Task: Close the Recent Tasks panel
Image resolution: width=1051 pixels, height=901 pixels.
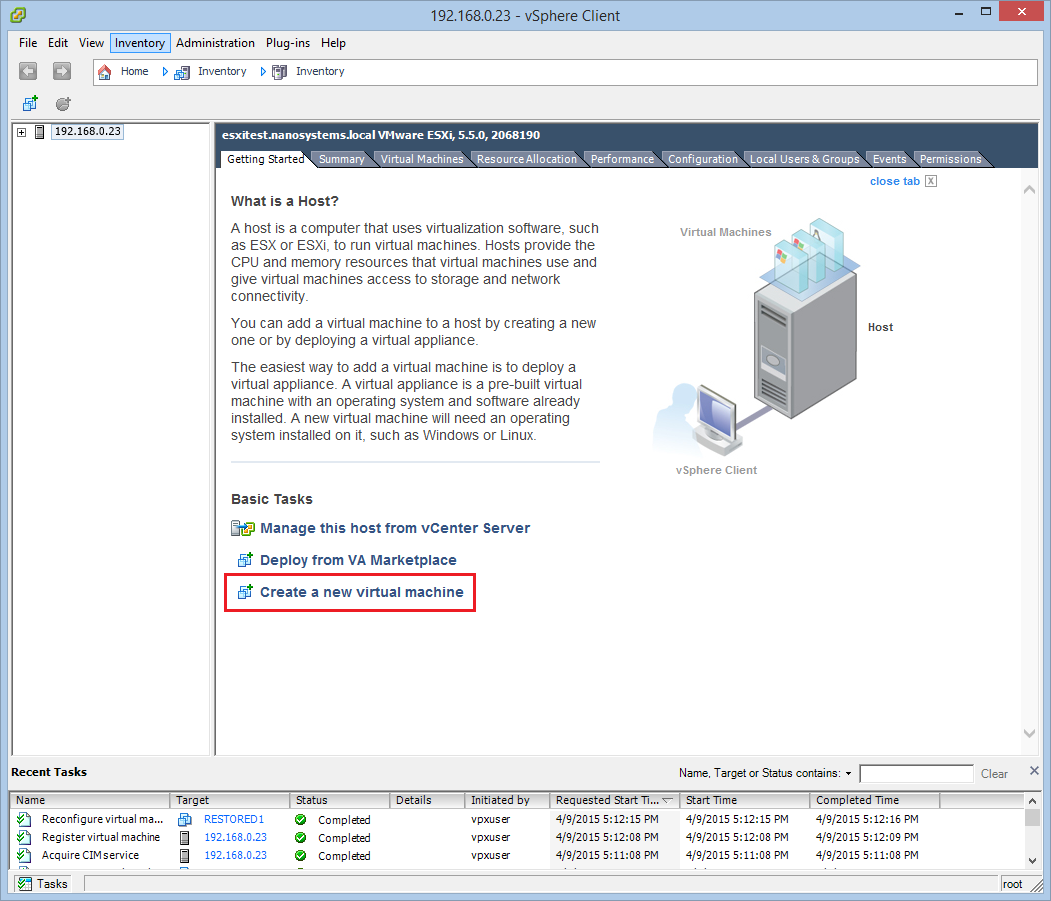Action: 1034,771
